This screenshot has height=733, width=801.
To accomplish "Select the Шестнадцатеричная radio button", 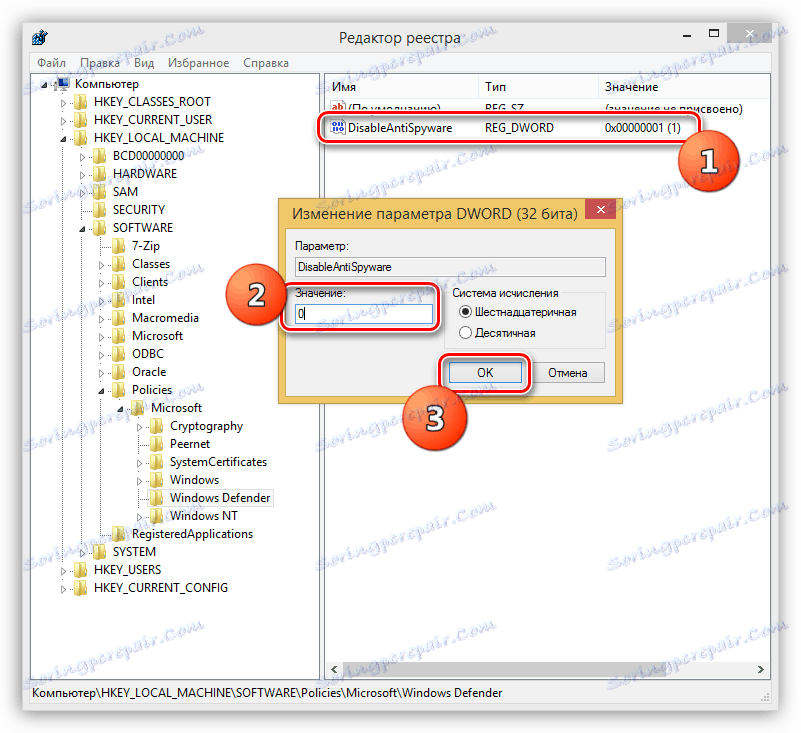I will (x=465, y=312).
